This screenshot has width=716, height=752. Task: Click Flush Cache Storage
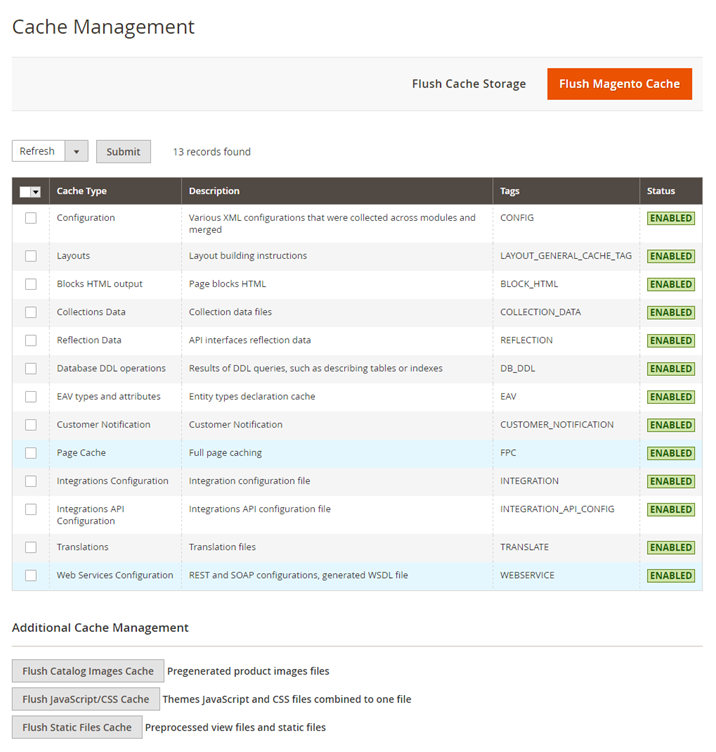[x=468, y=84]
